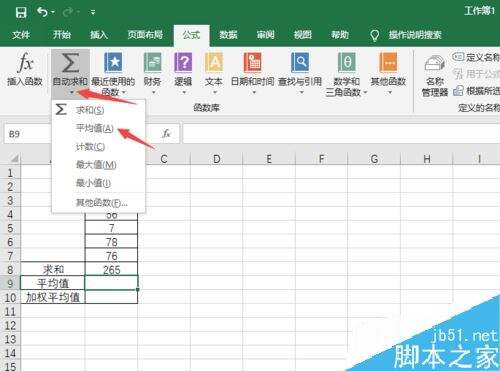This screenshot has width=500, height=371.
Task: Select the cell containing 7 in row 5
Action: (111, 228)
